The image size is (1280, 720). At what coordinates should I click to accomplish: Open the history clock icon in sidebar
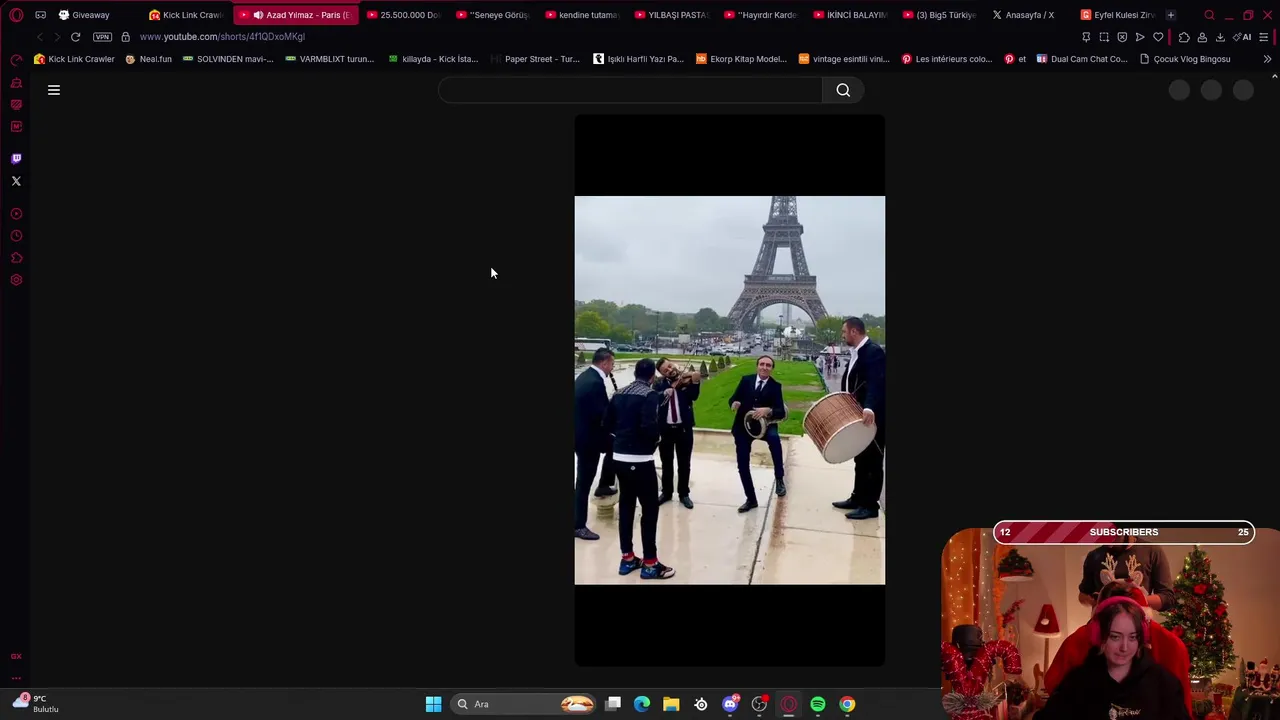[x=16, y=236]
